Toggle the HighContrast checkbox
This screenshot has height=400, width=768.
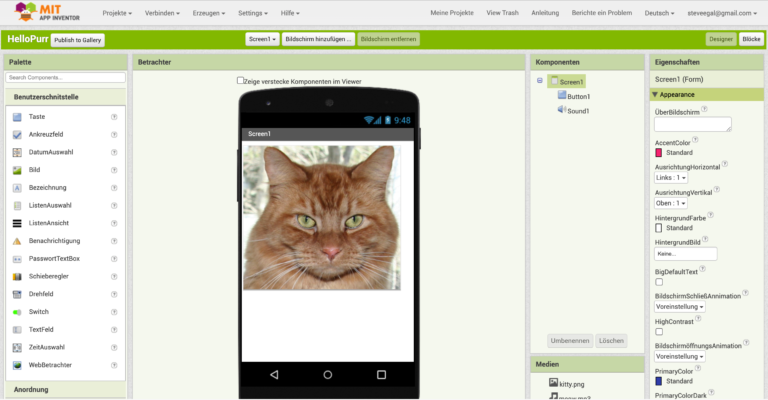[659, 332]
